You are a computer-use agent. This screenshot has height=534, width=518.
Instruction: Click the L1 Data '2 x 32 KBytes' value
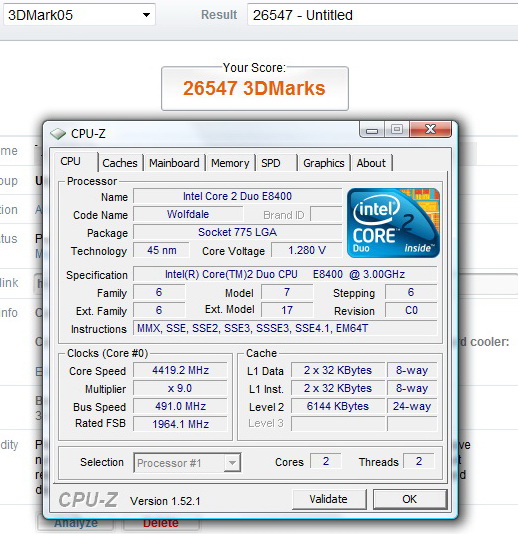coord(338,370)
